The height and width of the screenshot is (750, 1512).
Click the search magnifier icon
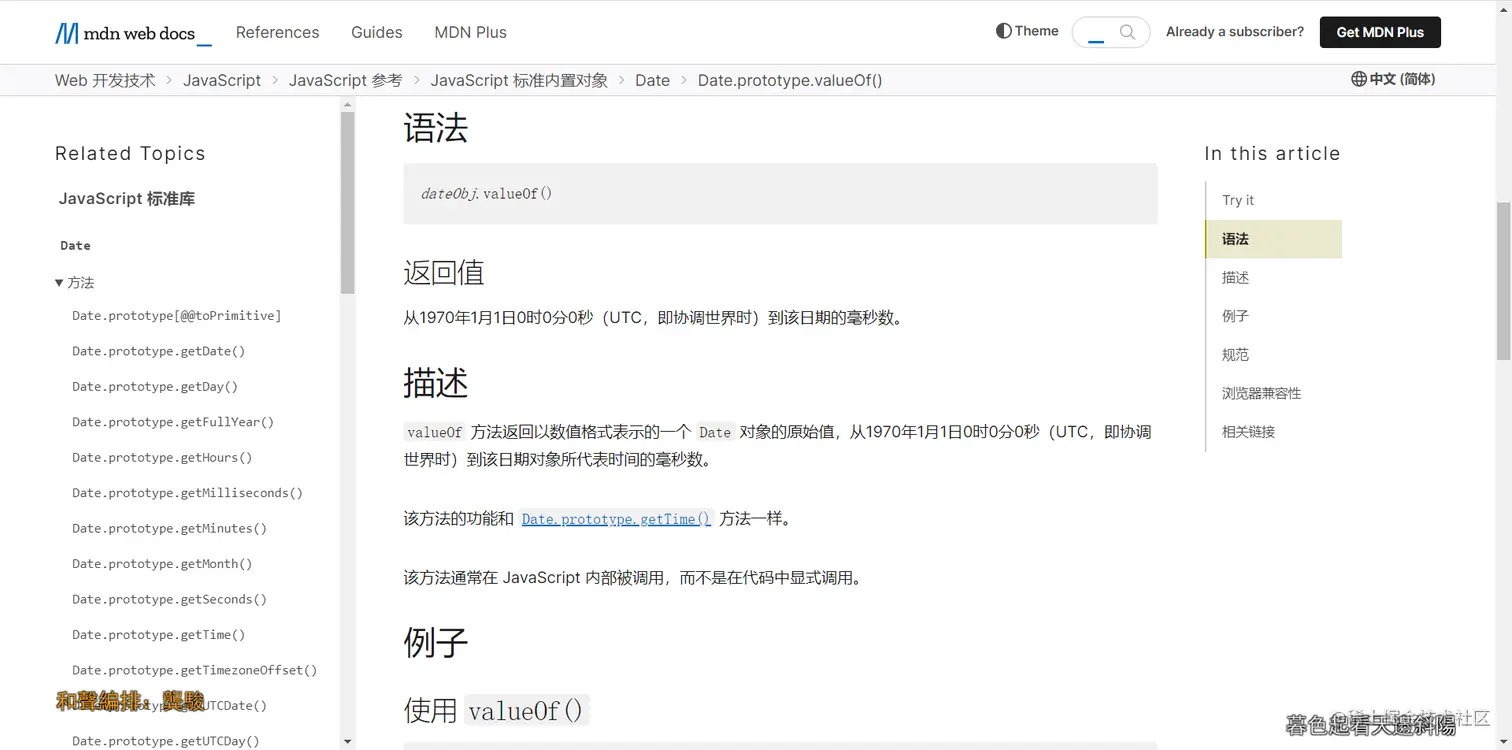pos(1127,32)
